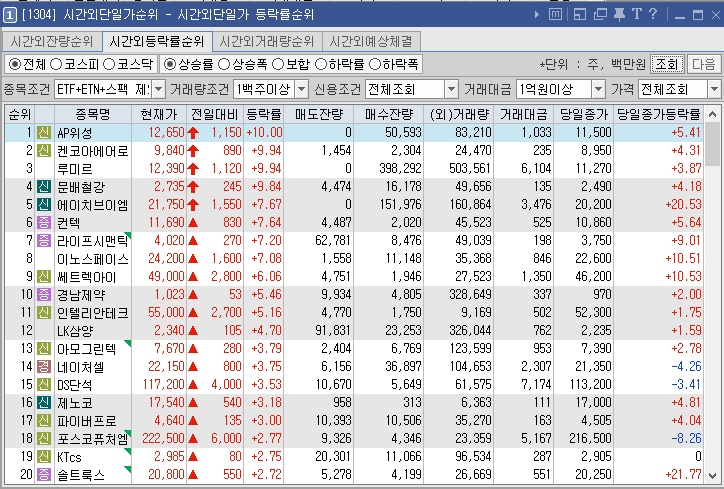The image size is (724, 489).
Task: Select the 하락률 radio button
Action: pyautogui.click(x=321, y=64)
